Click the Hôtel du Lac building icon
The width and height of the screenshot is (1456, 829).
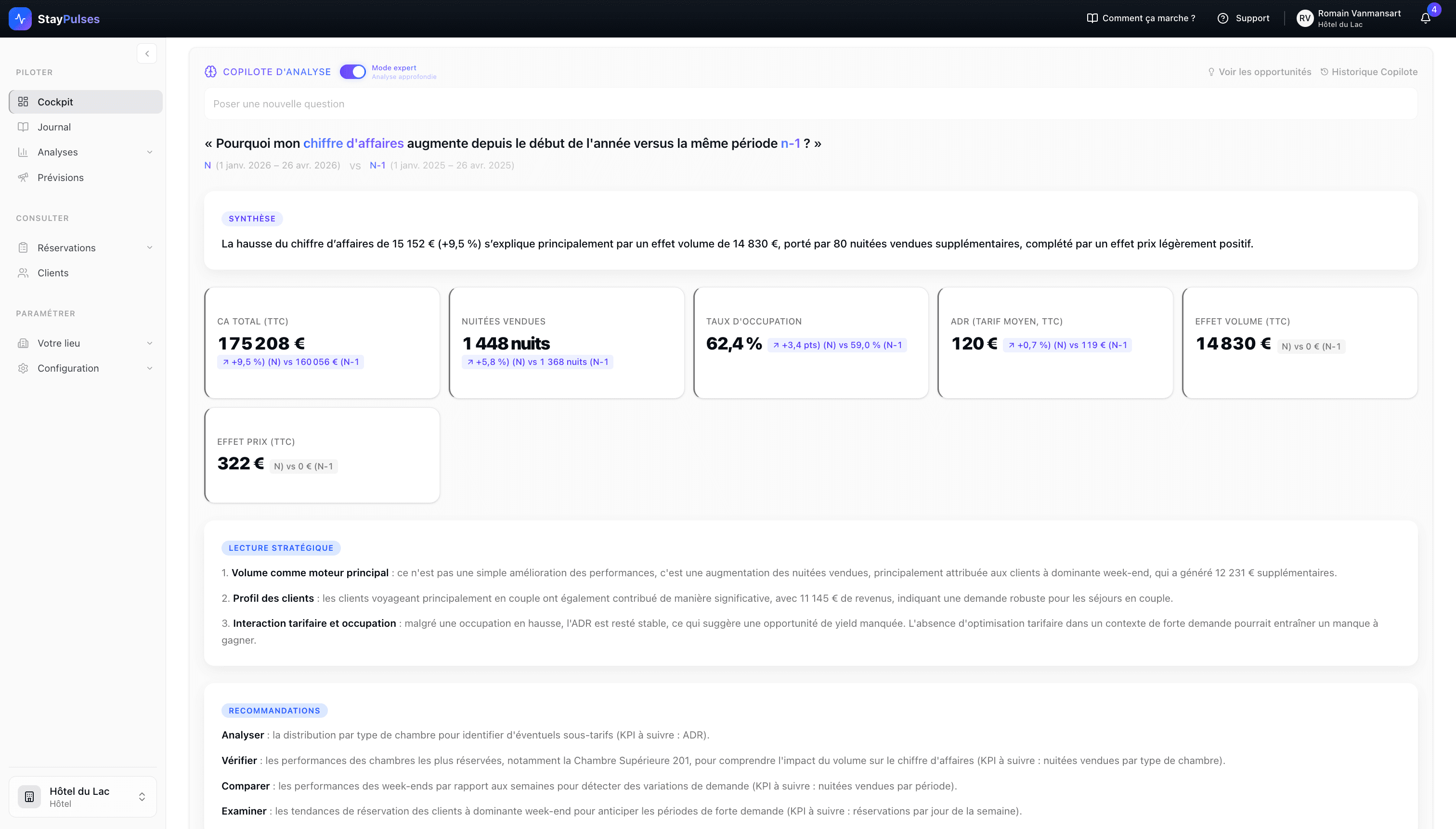[28, 797]
